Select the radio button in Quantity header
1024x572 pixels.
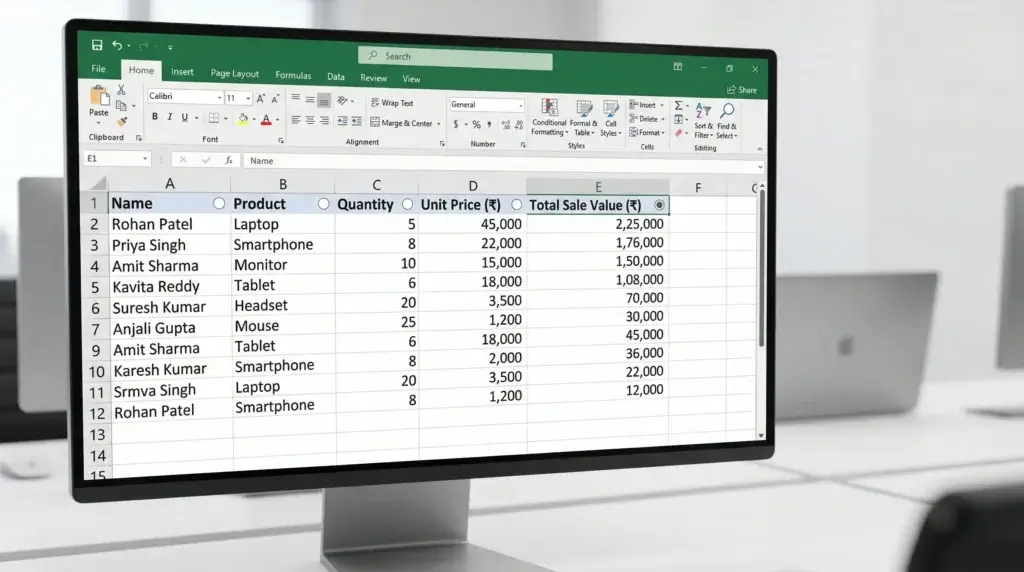pyautogui.click(x=408, y=204)
